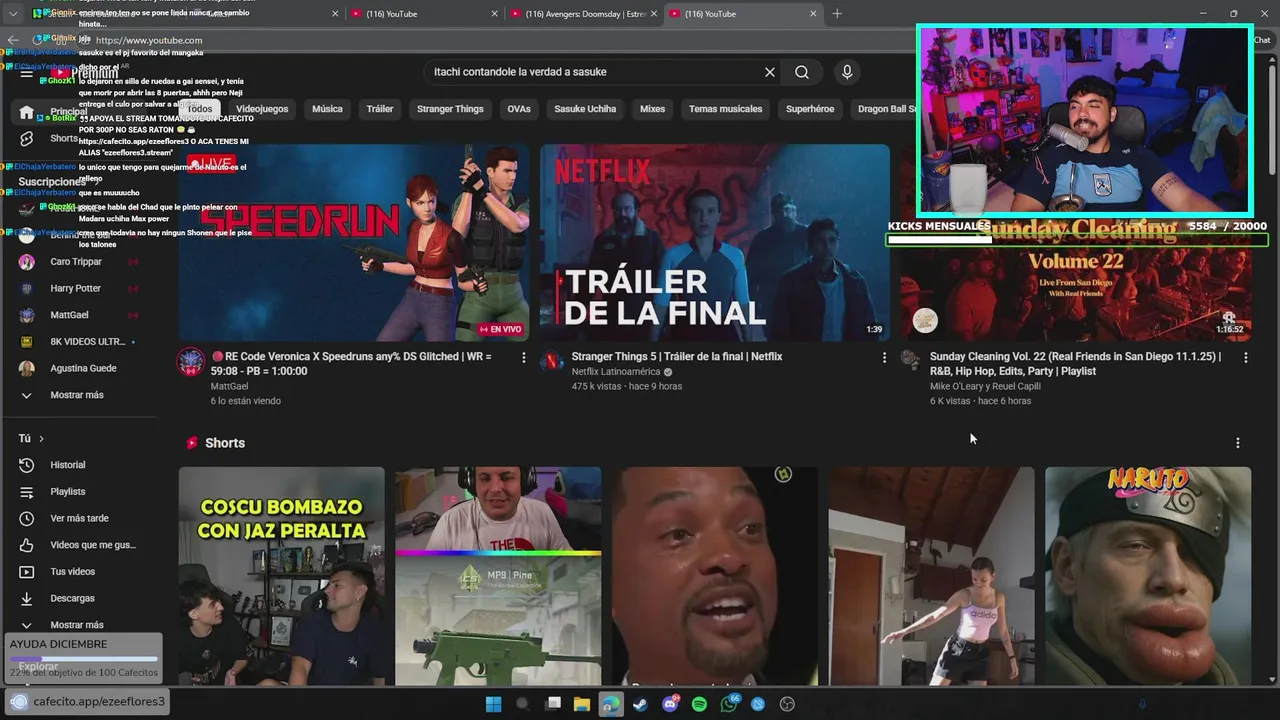This screenshot has height=720, width=1280.
Task: Click RE Code Veronica X Speedruns title
Action: tap(351, 364)
